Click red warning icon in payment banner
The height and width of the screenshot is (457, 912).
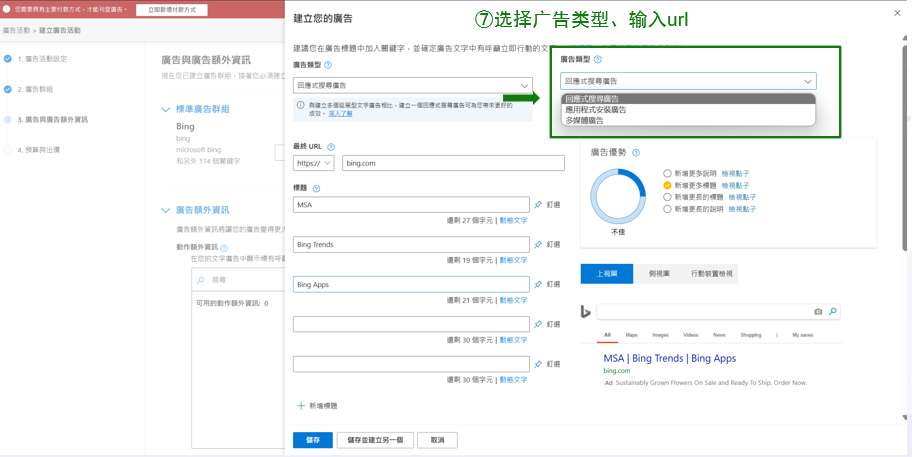click(6, 9)
